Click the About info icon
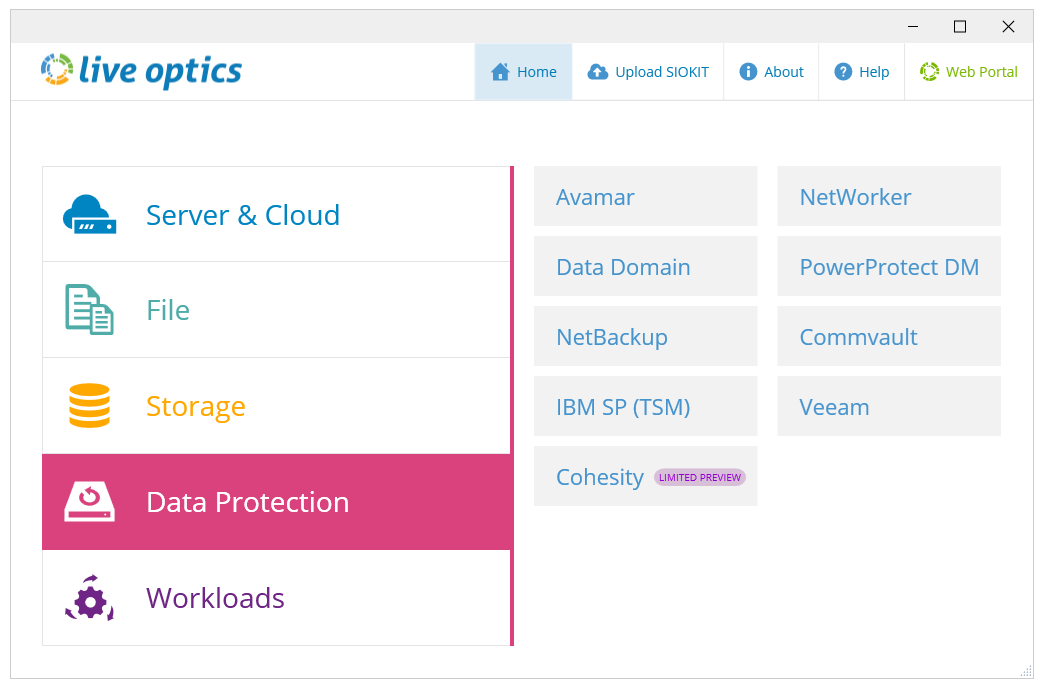 pos(748,71)
